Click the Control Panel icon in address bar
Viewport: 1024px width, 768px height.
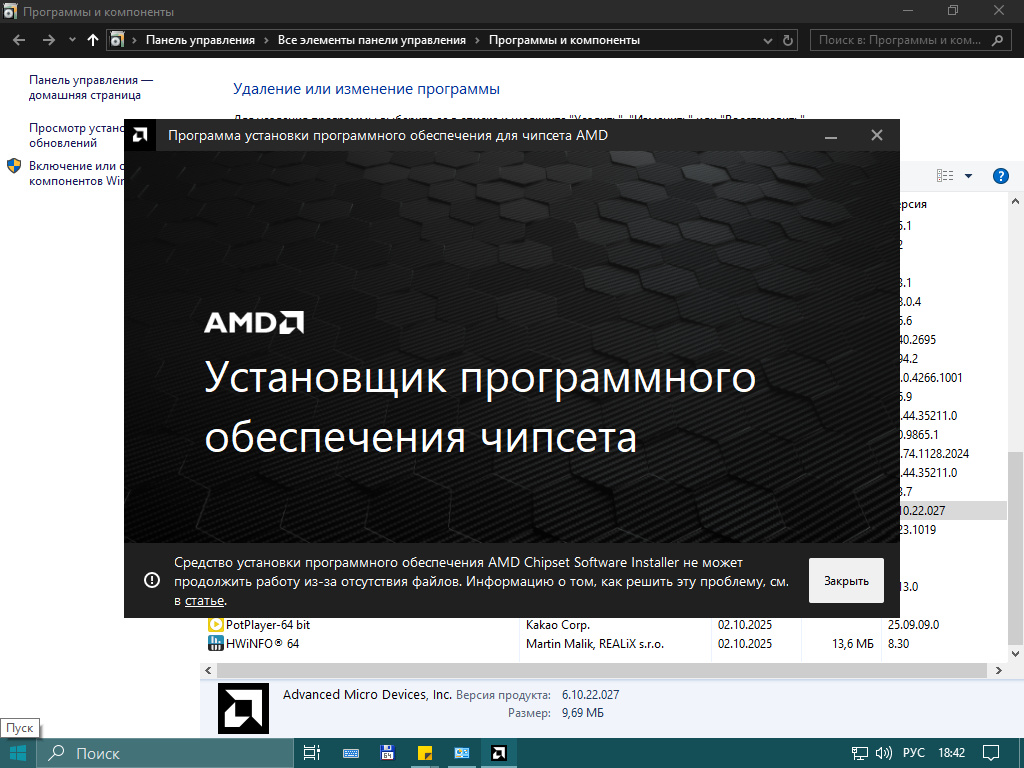(116, 40)
